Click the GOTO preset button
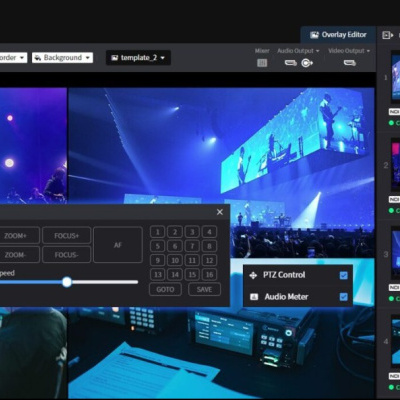400x400 pixels. [165, 289]
